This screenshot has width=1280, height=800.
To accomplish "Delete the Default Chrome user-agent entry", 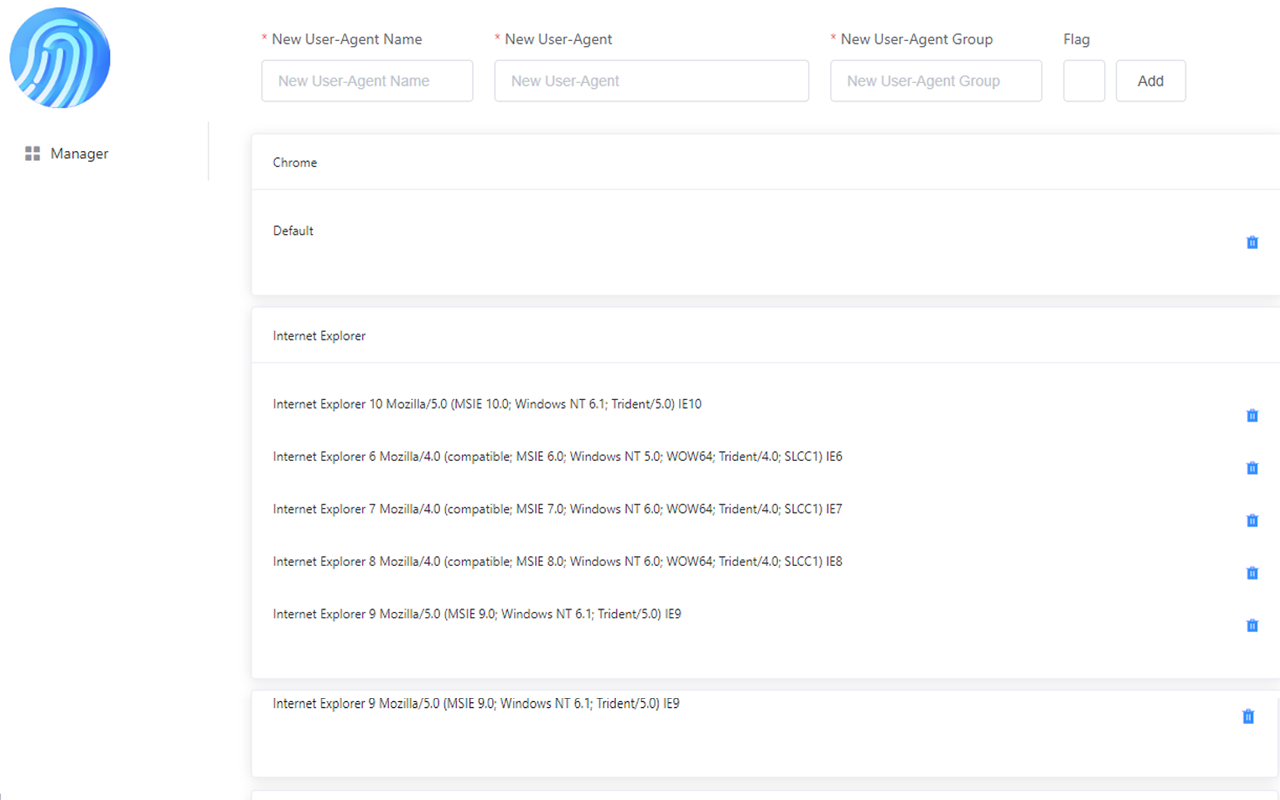I will pyautogui.click(x=1252, y=243).
